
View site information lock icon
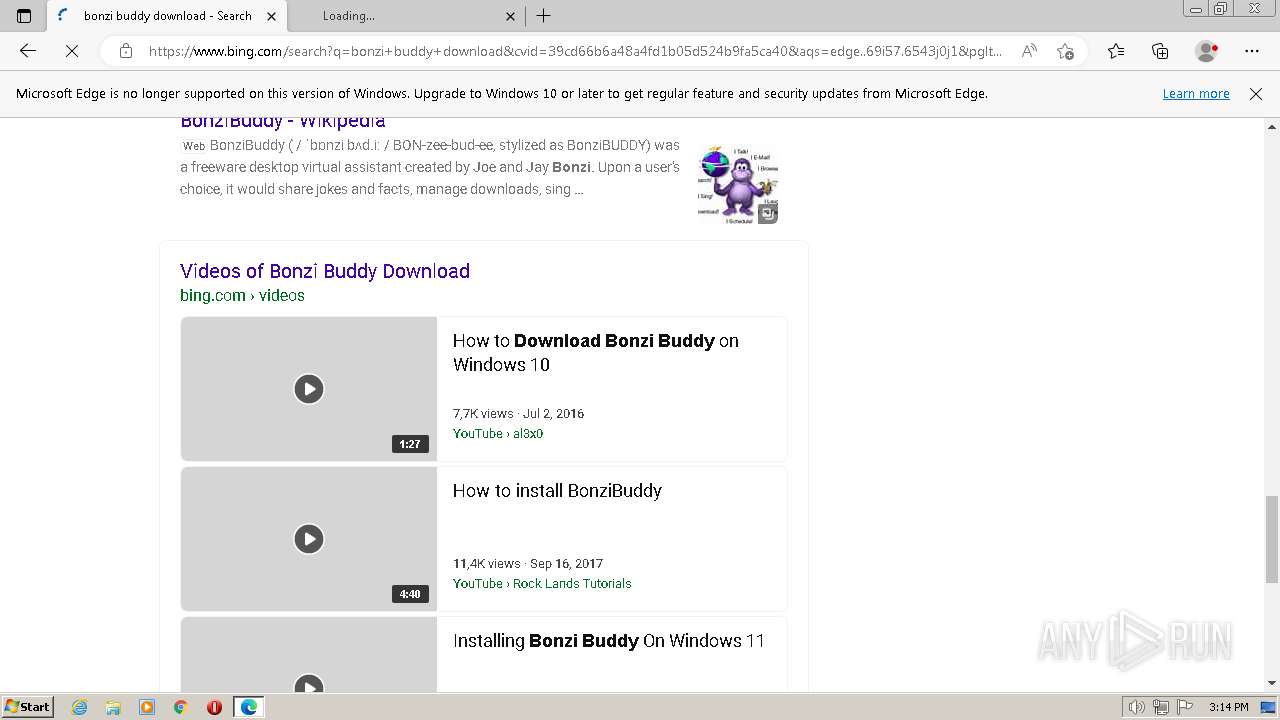(125, 51)
